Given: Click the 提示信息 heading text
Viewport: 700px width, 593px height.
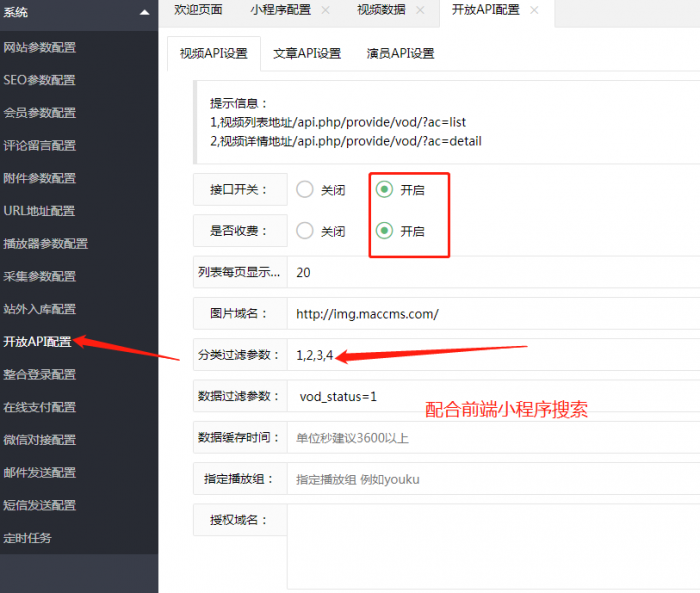Looking at the screenshot, I should click(x=238, y=103).
